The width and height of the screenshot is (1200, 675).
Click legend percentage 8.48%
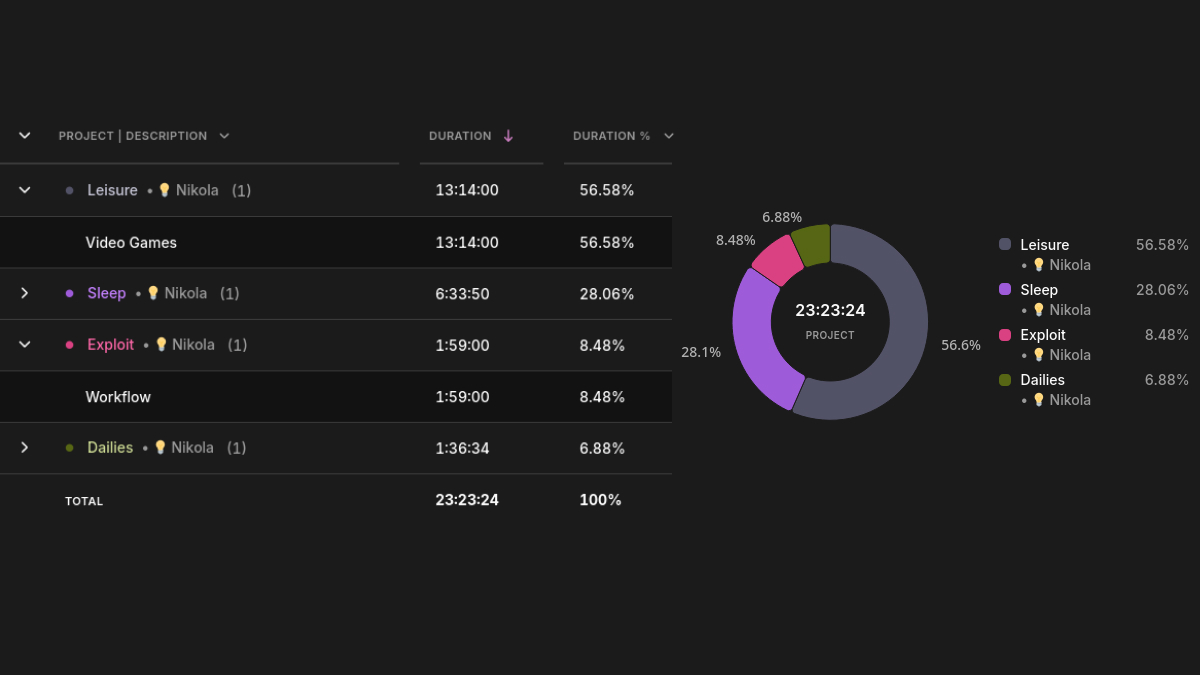click(x=1167, y=334)
